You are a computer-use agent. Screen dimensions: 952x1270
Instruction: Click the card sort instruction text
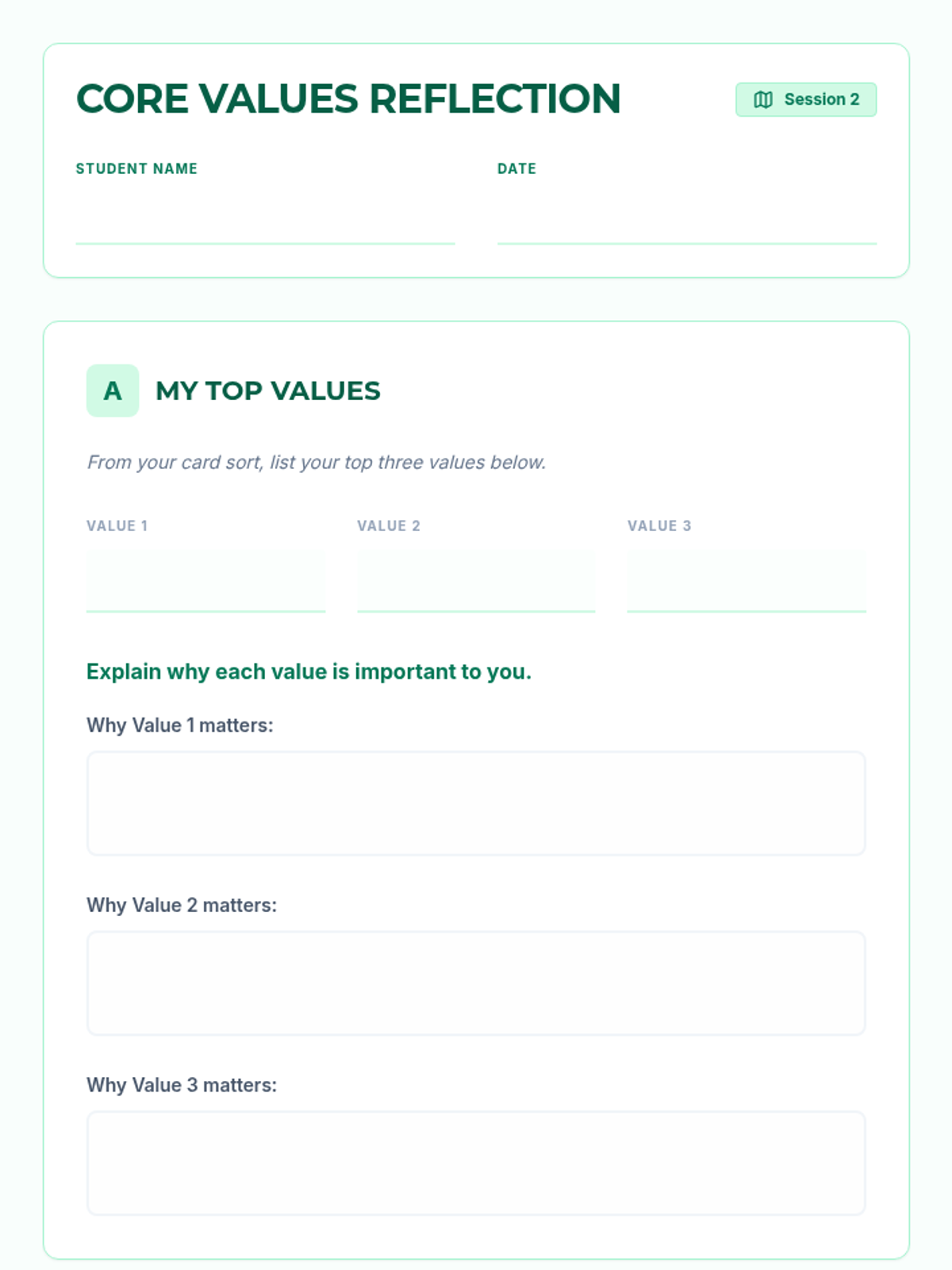(x=316, y=462)
